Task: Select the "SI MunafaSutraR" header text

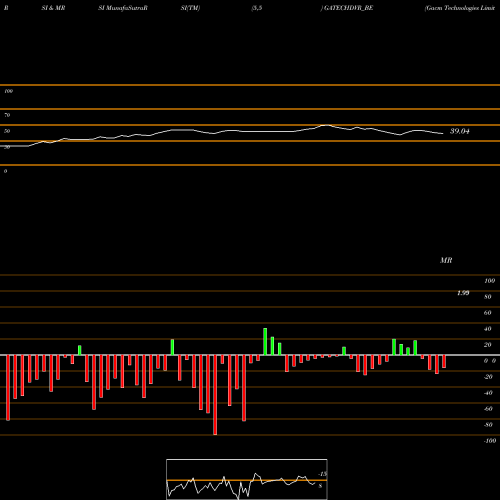Action: (123, 8)
